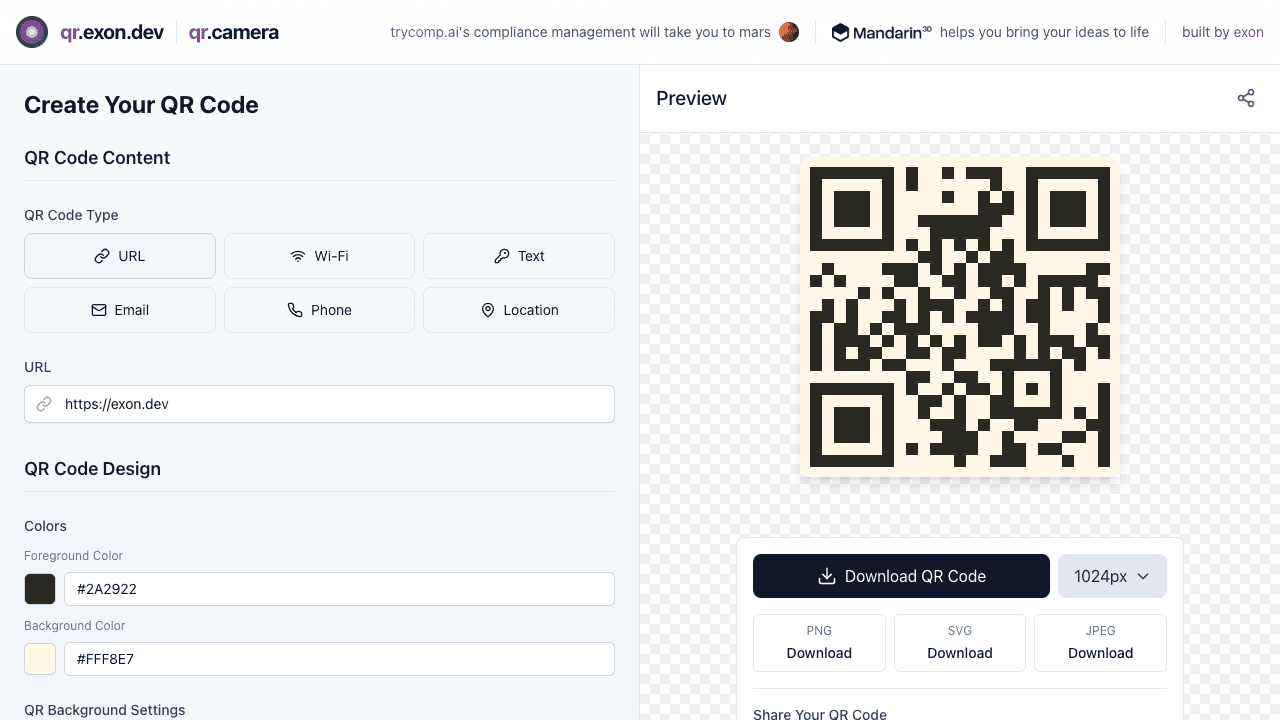Open the Background Color swatch picker
The image size is (1280, 720).
click(40, 659)
